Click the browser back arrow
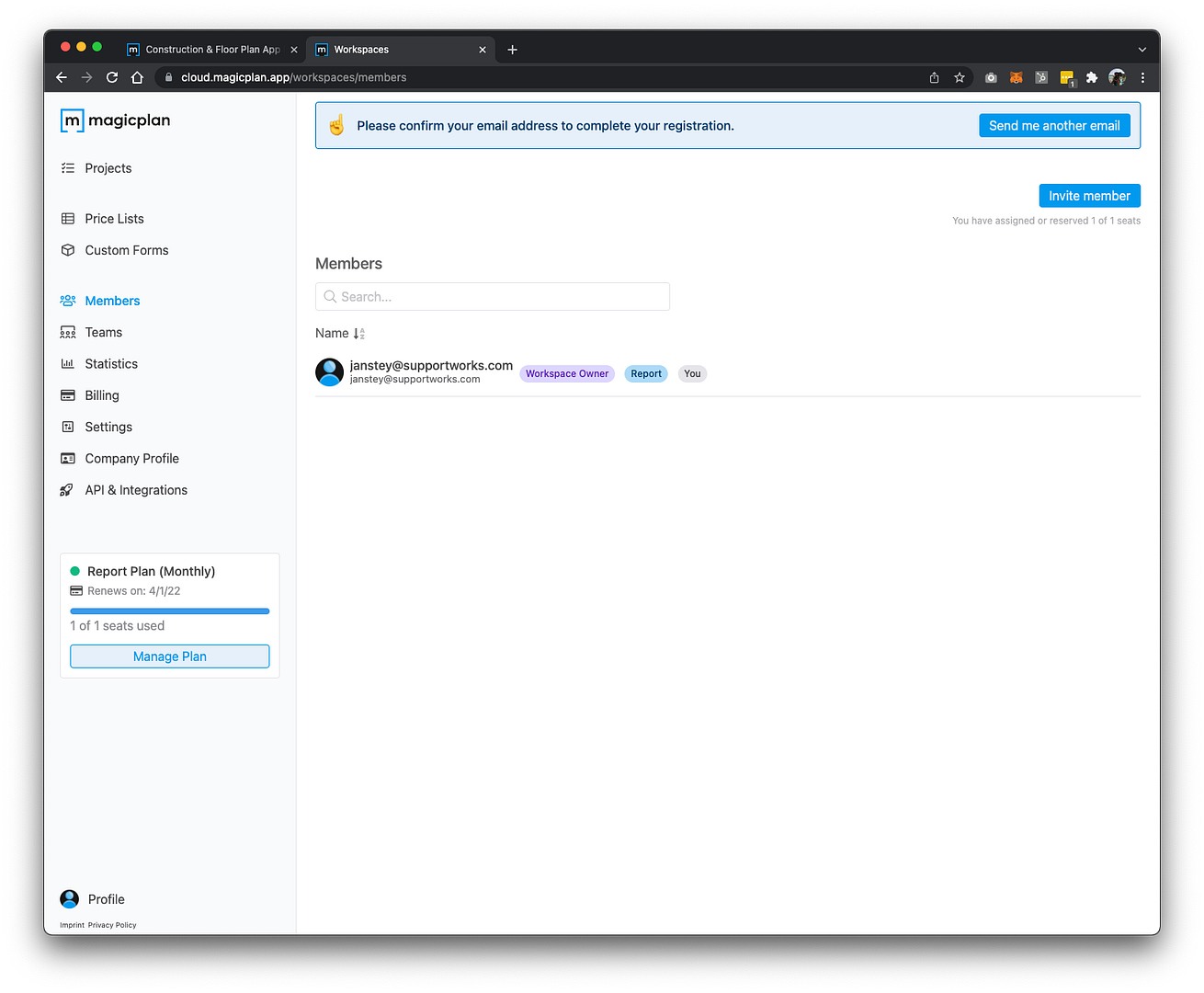The height and width of the screenshot is (993, 1204). tap(62, 77)
